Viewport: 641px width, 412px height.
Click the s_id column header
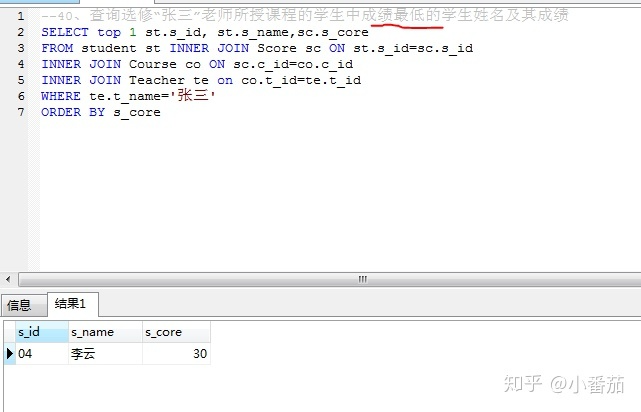click(x=42, y=332)
